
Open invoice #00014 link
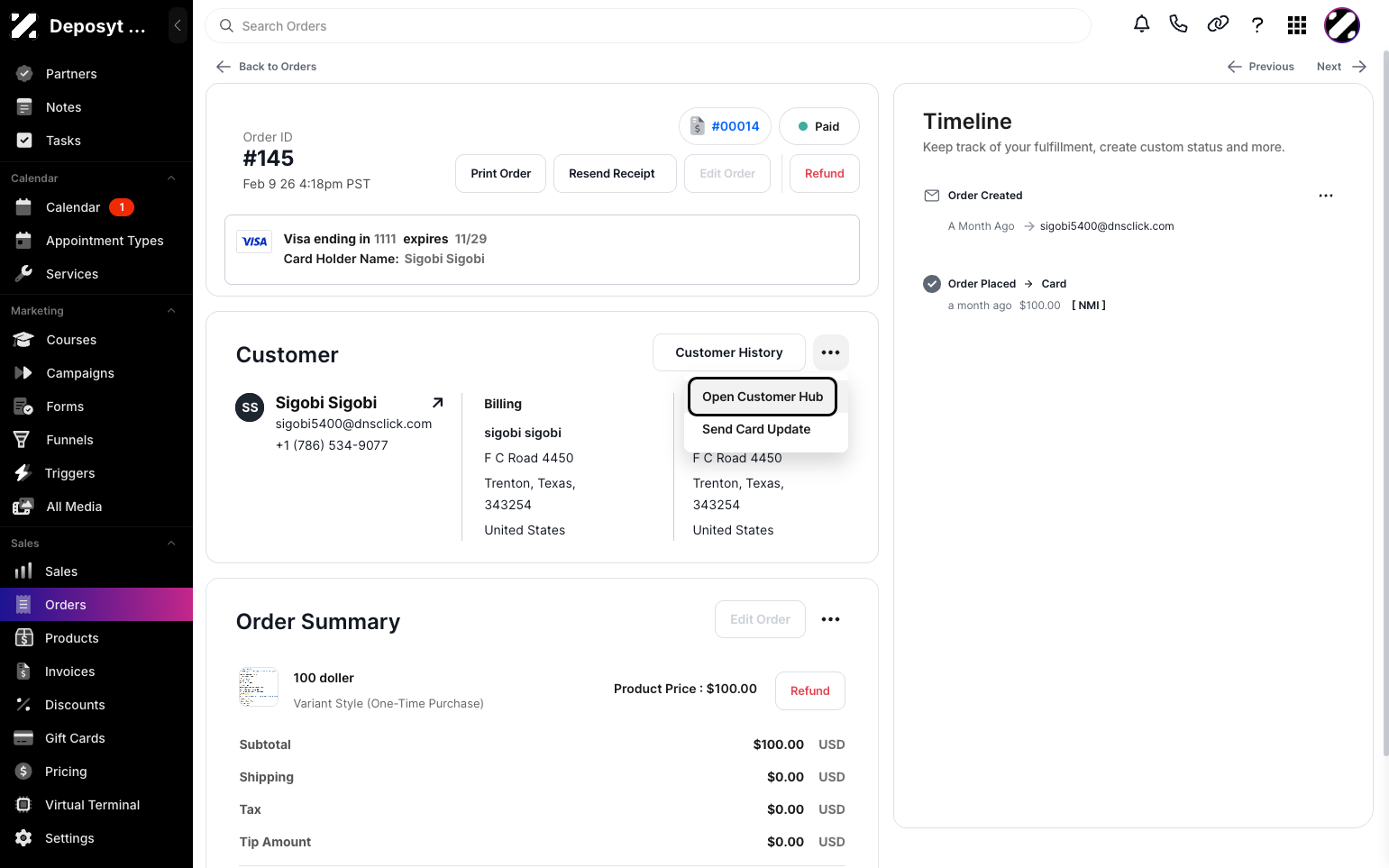coord(725,126)
